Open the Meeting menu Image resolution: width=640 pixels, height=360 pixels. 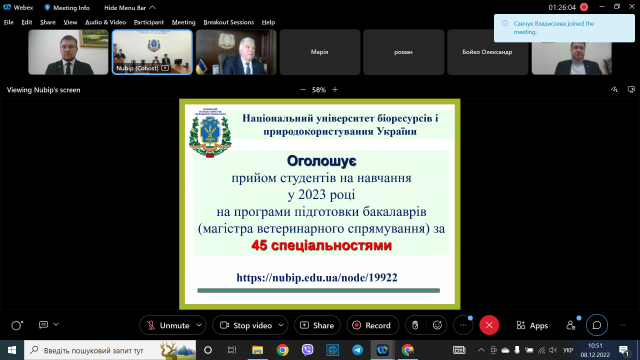coord(183,22)
